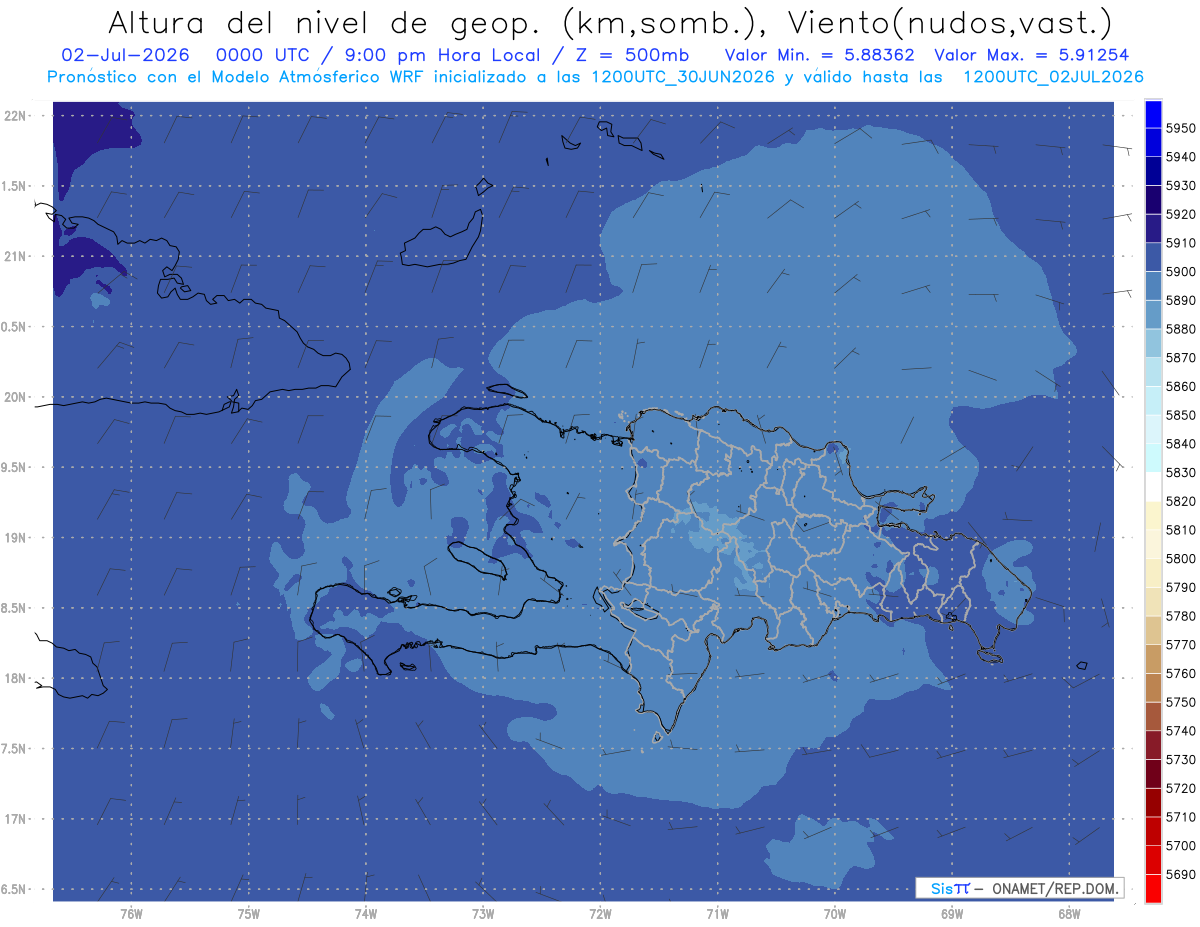Pick the color swatch between 5880 and 5890
The image size is (1200, 927).
click(1153, 314)
